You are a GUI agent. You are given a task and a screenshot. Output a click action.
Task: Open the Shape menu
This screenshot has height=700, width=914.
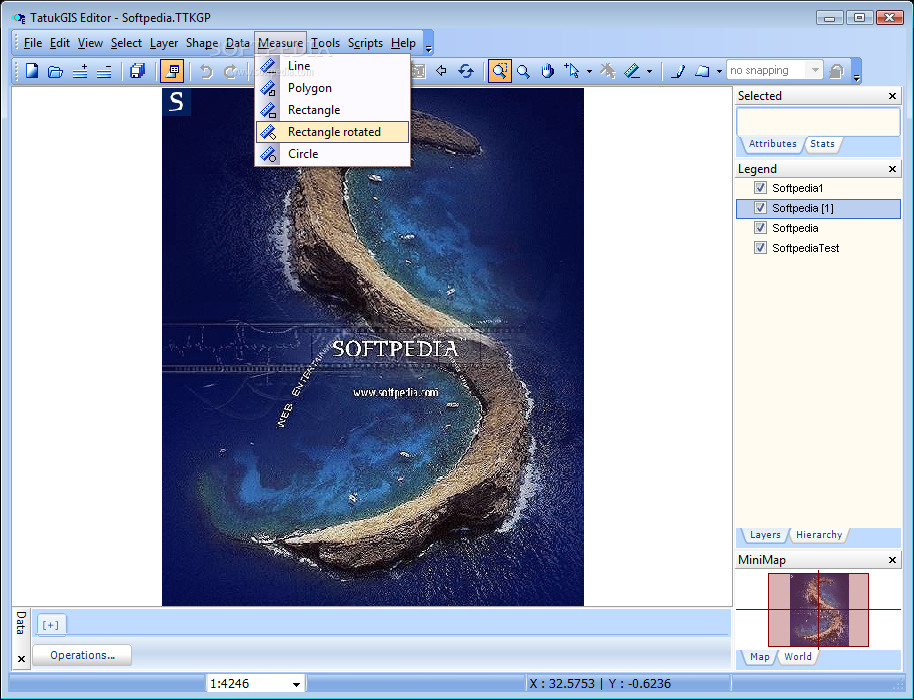click(202, 43)
